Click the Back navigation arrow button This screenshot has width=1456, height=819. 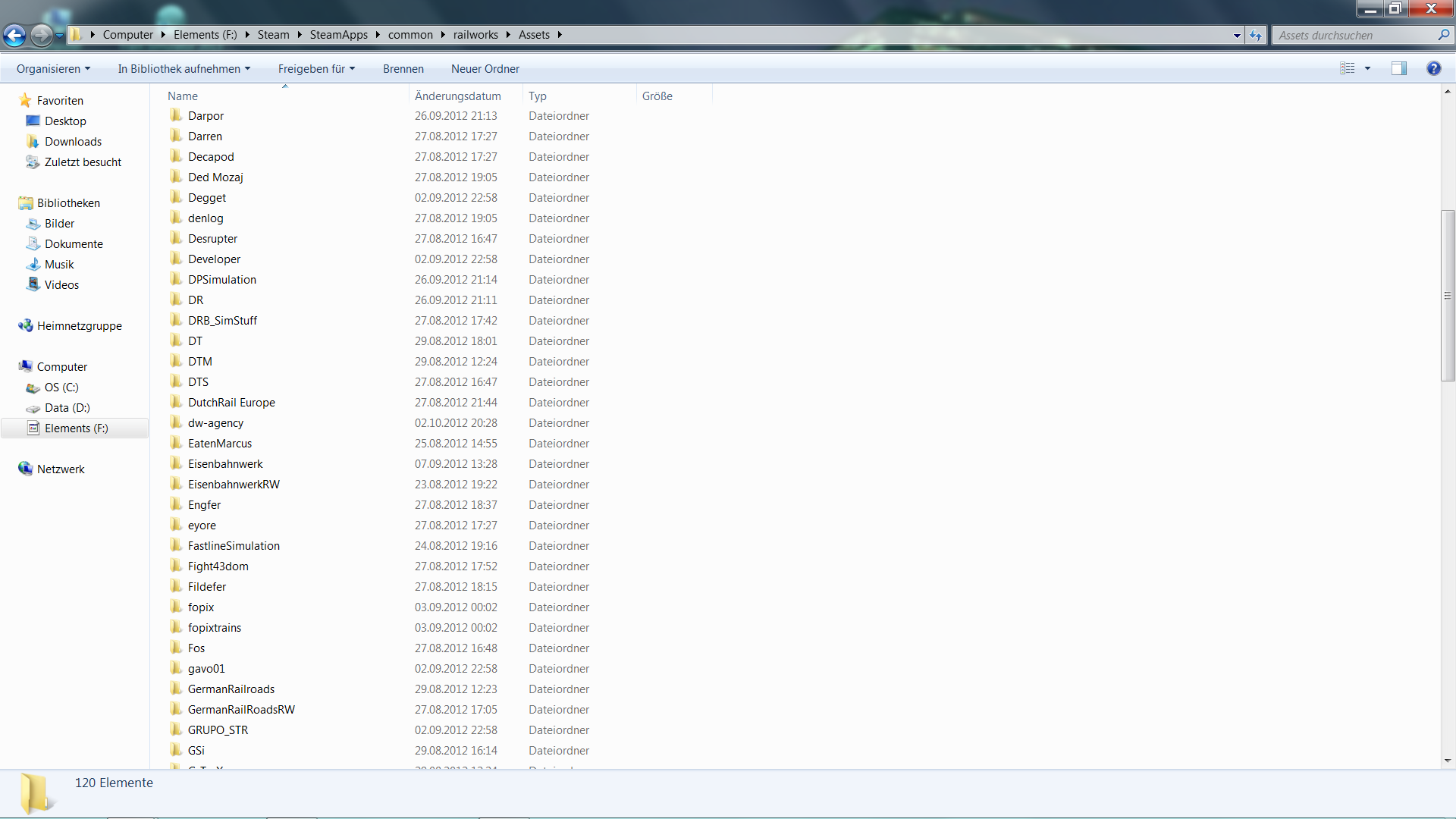click(14, 35)
